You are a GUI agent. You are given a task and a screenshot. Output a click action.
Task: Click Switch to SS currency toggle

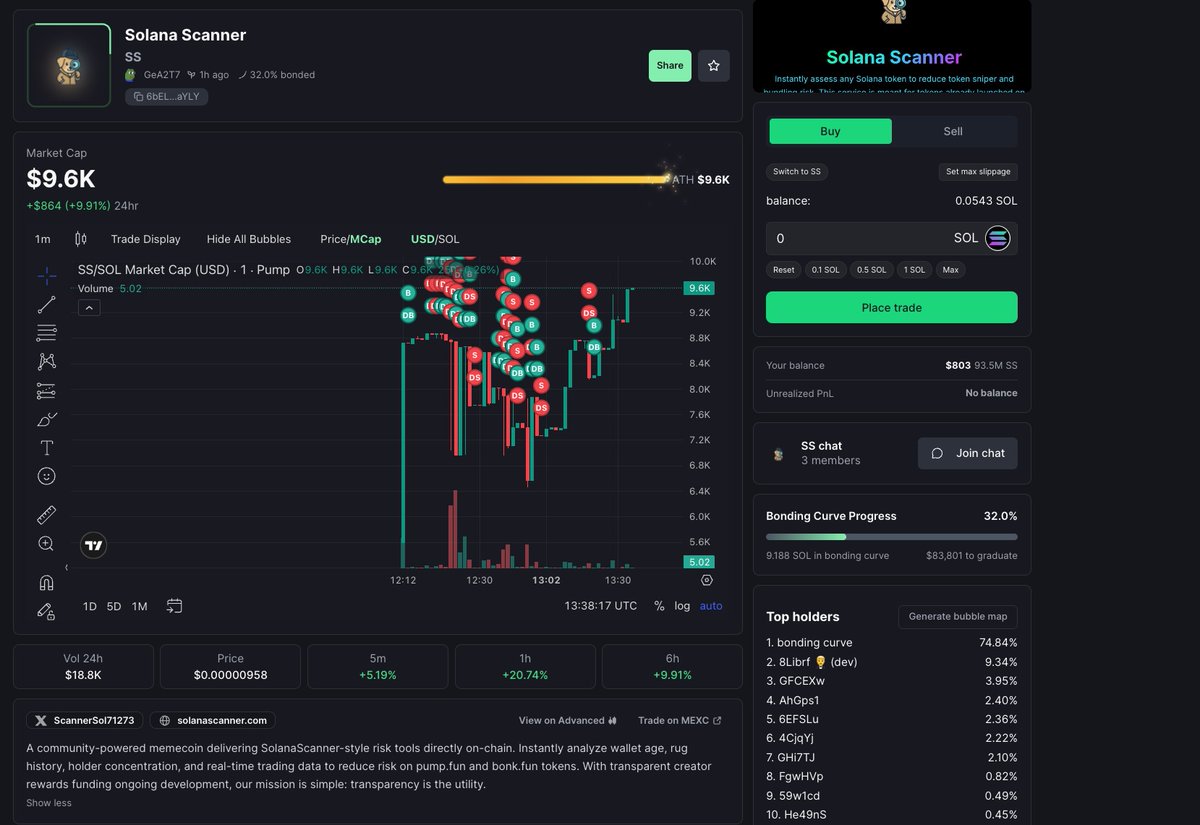click(x=797, y=172)
